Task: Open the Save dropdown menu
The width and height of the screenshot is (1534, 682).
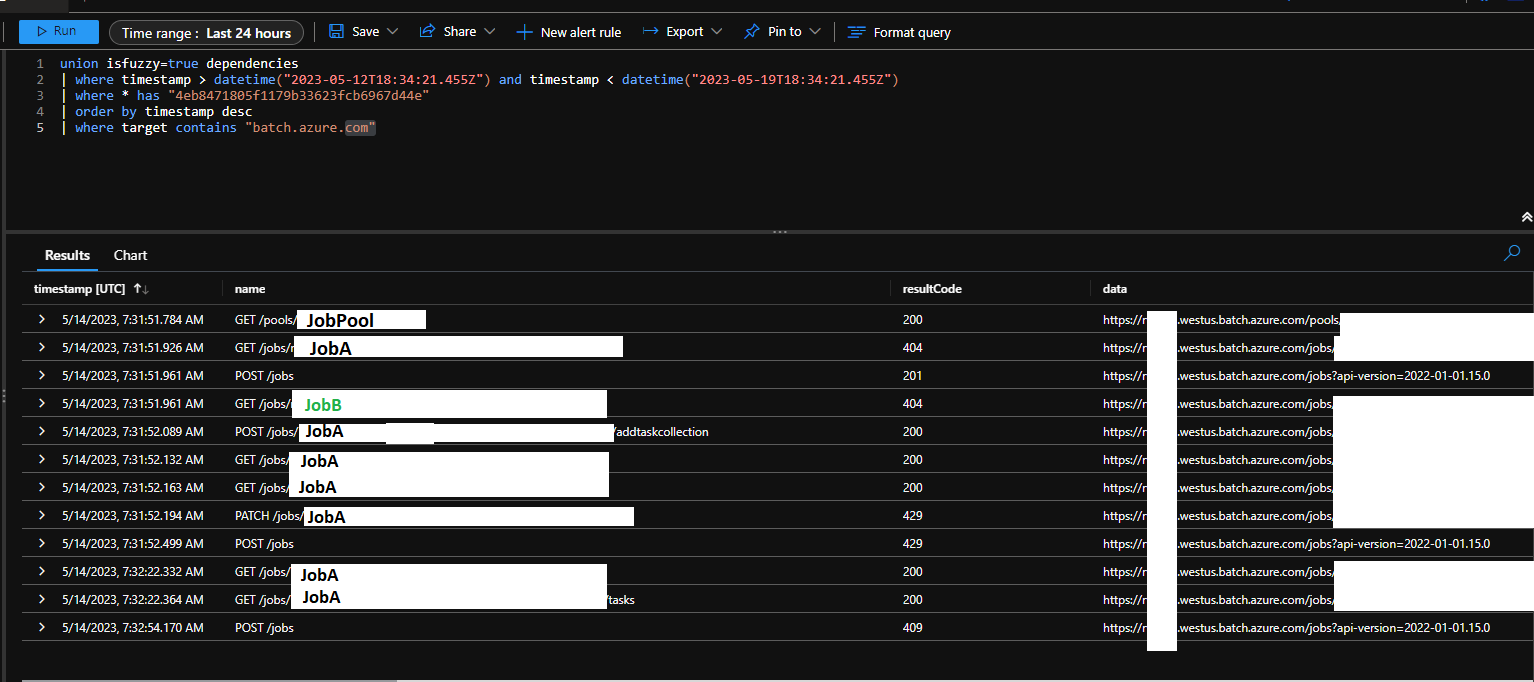Action: coord(393,31)
